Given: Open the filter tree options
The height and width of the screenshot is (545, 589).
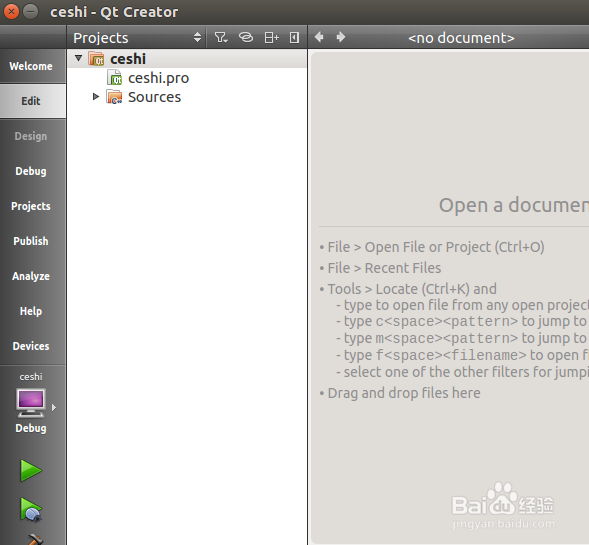Looking at the screenshot, I should click(x=221, y=38).
